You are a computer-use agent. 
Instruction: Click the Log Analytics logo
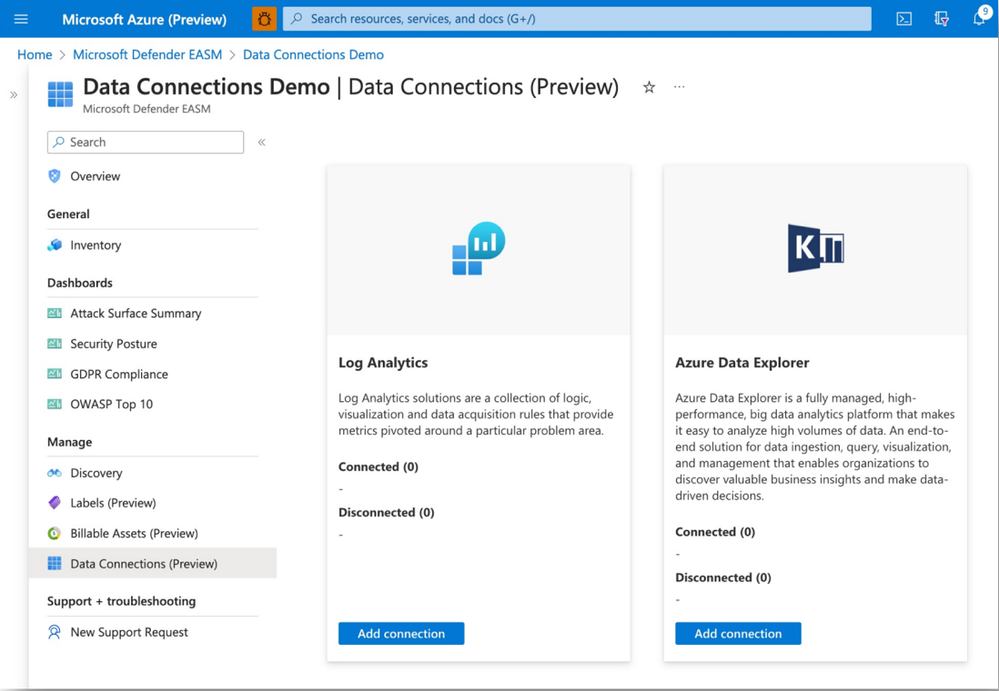(x=478, y=248)
